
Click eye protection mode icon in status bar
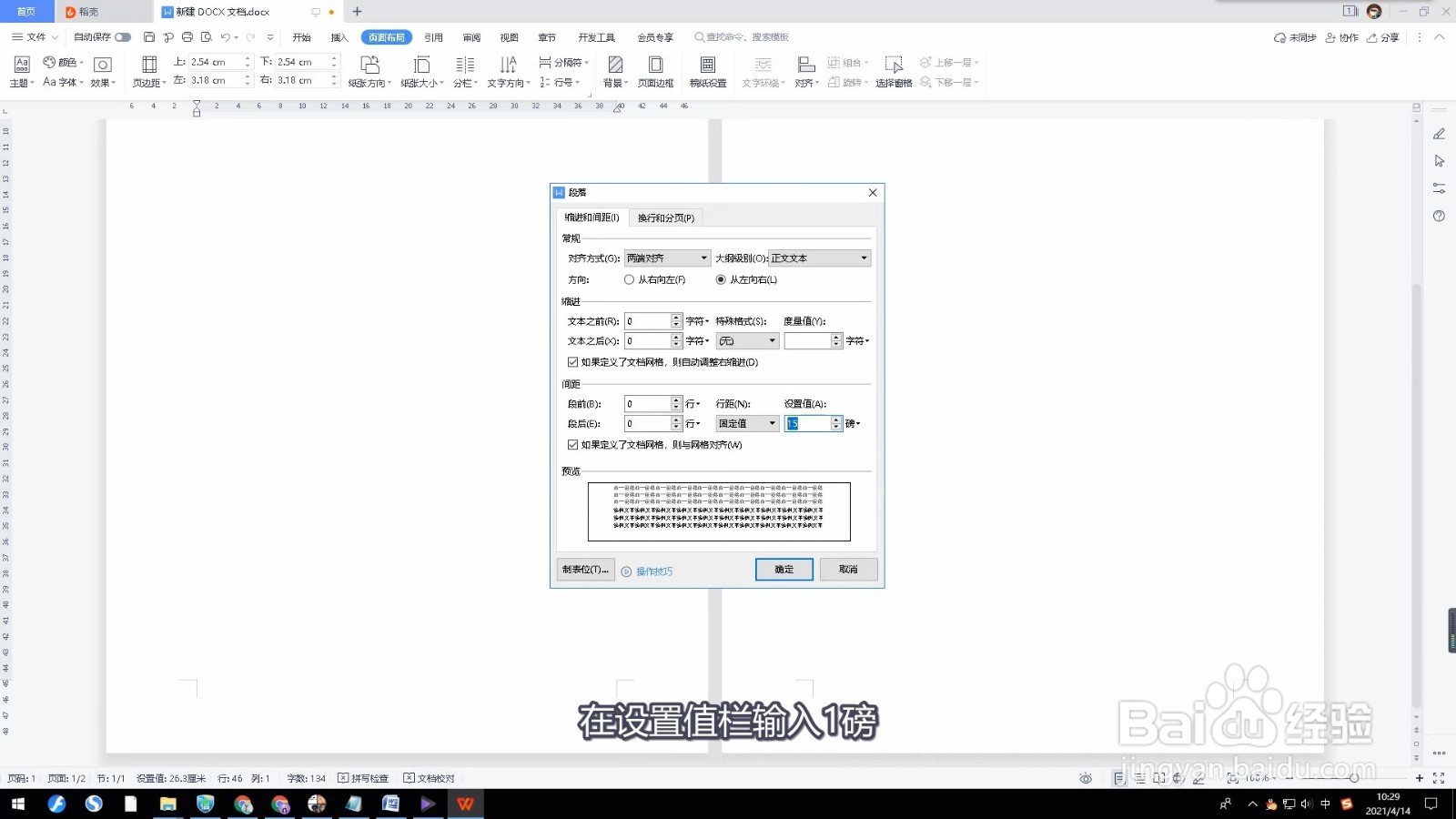(x=1086, y=778)
